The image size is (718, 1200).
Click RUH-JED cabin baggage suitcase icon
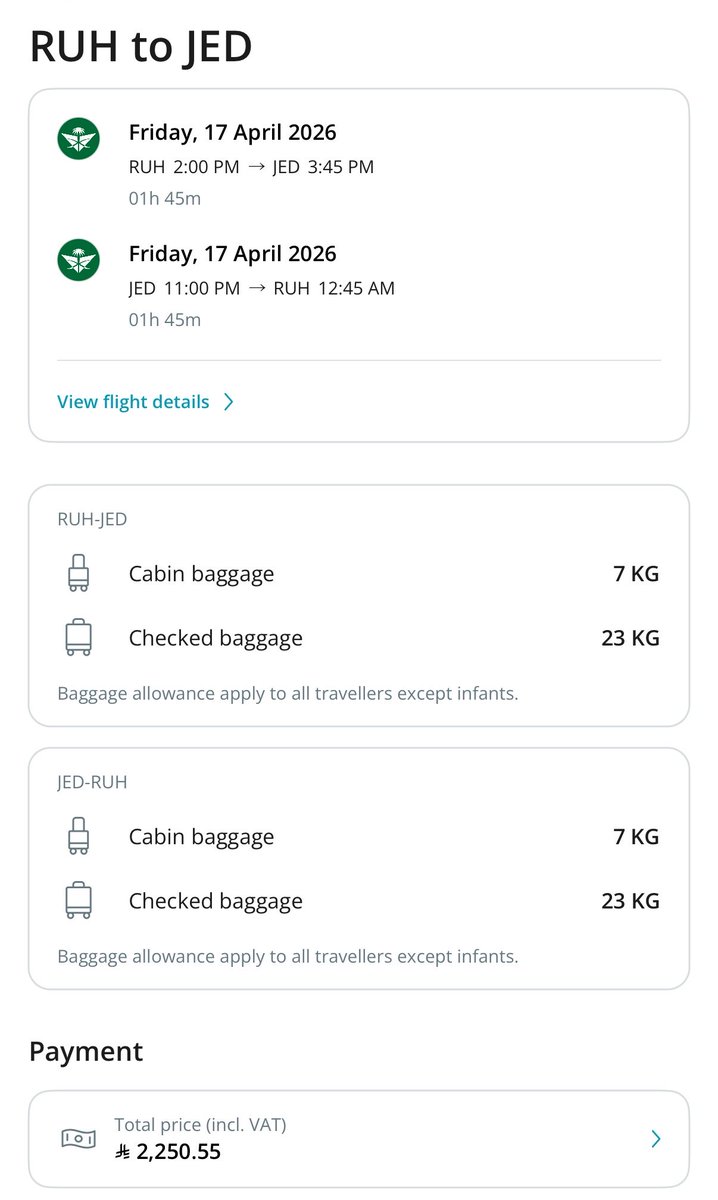coord(78,573)
